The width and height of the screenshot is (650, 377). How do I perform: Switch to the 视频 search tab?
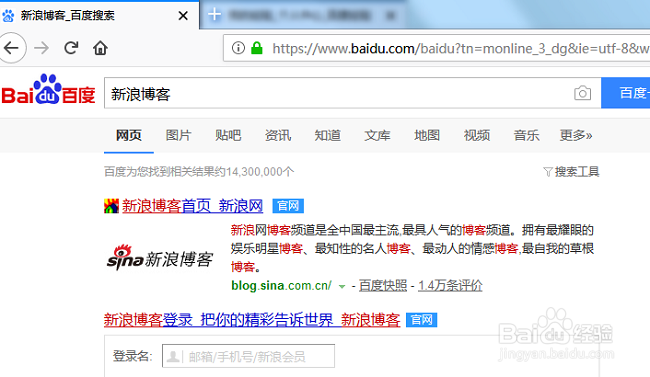(477, 135)
